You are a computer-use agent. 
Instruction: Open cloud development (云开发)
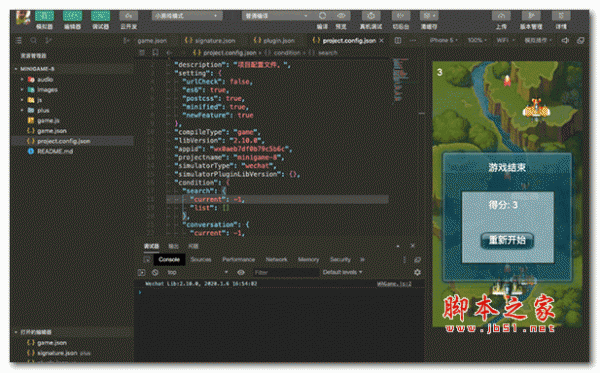[x=129, y=16]
